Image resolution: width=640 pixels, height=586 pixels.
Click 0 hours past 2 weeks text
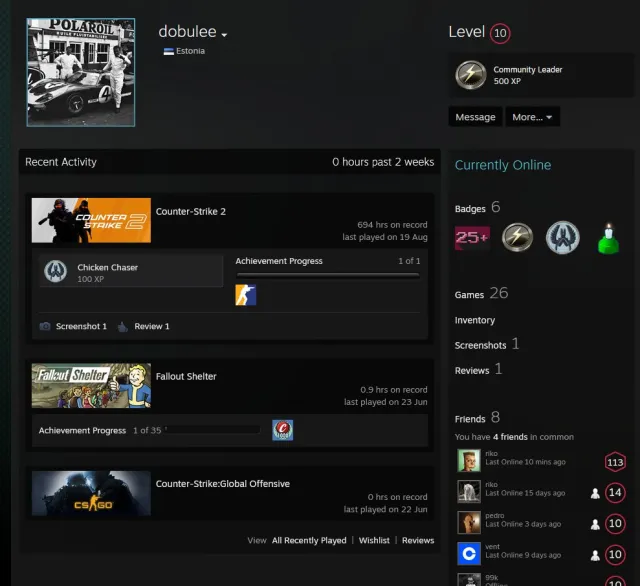(x=383, y=162)
